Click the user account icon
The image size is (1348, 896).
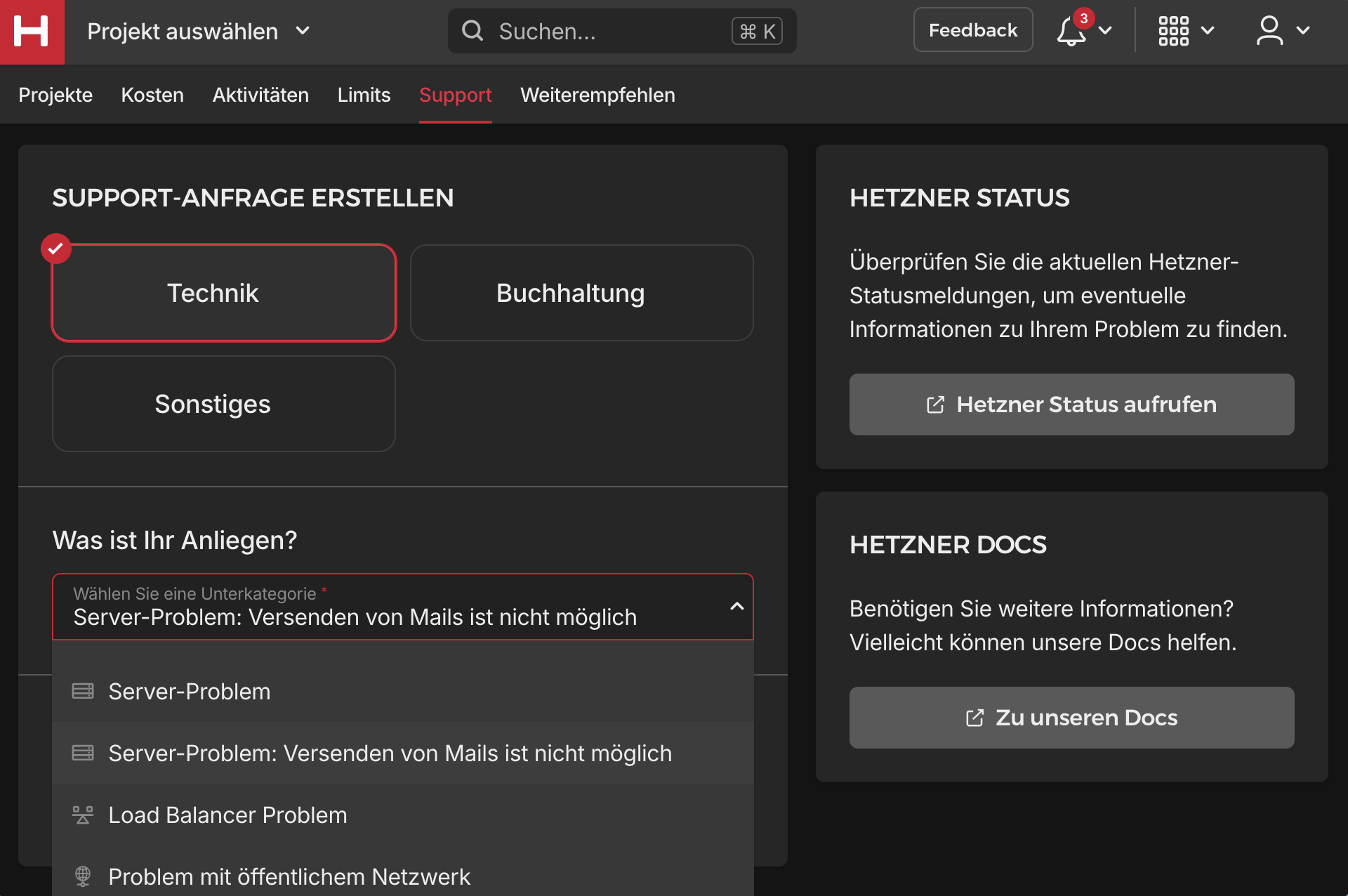pos(1269,30)
